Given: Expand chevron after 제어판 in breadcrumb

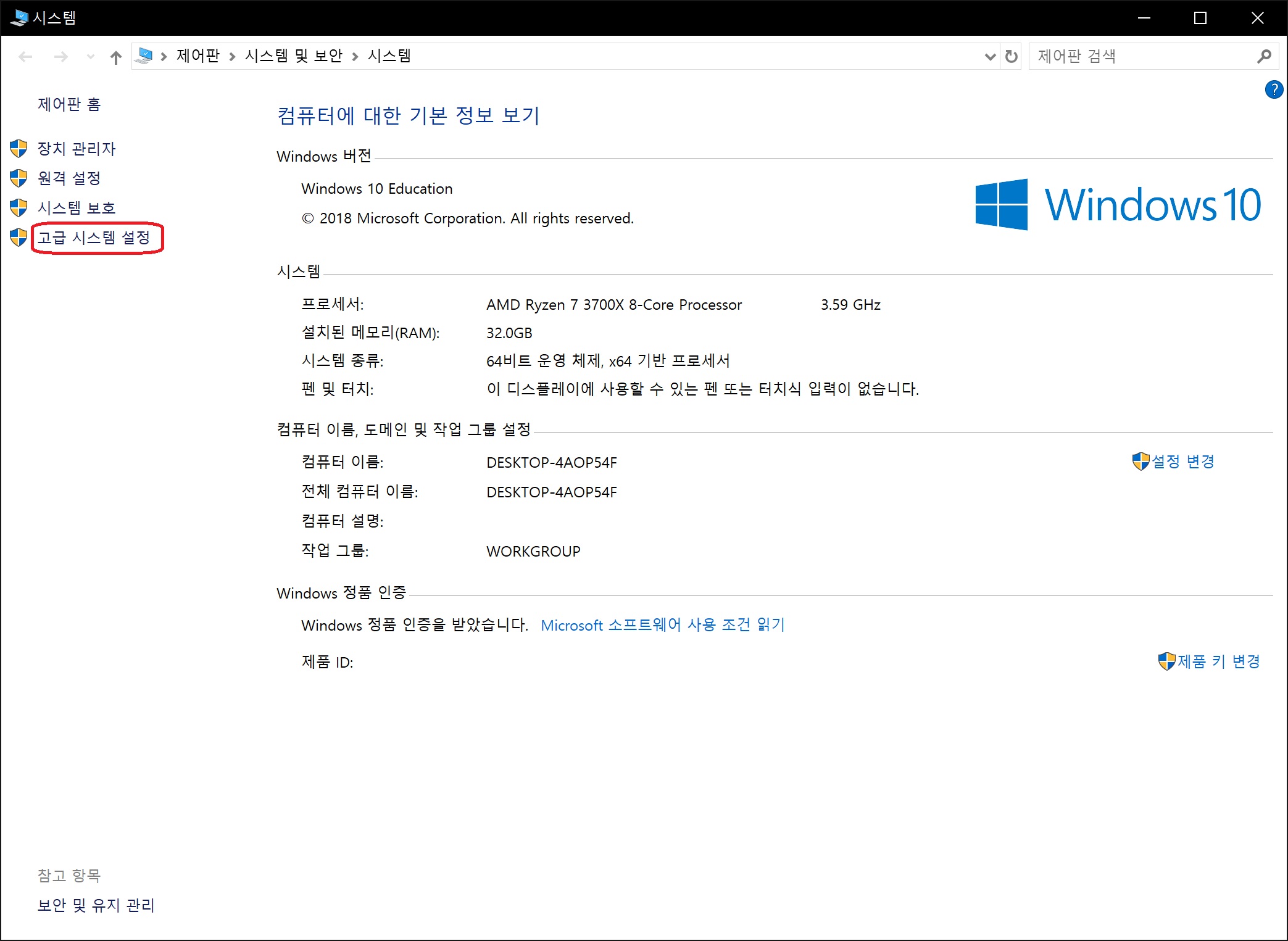Looking at the screenshot, I should click(x=232, y=57).
